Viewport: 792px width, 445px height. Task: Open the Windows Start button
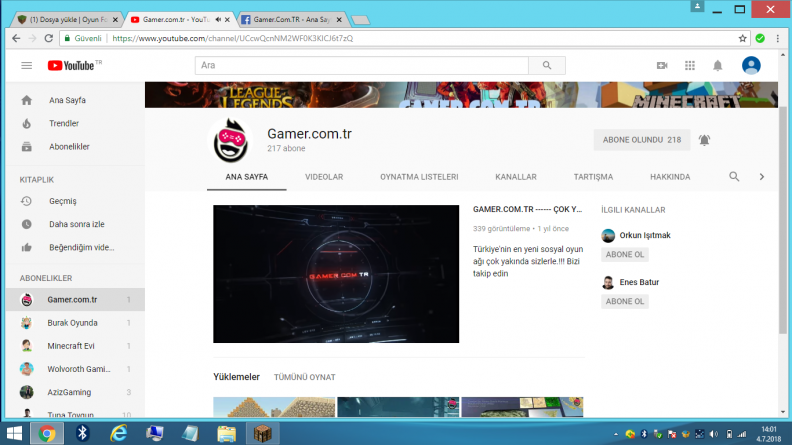14,433
